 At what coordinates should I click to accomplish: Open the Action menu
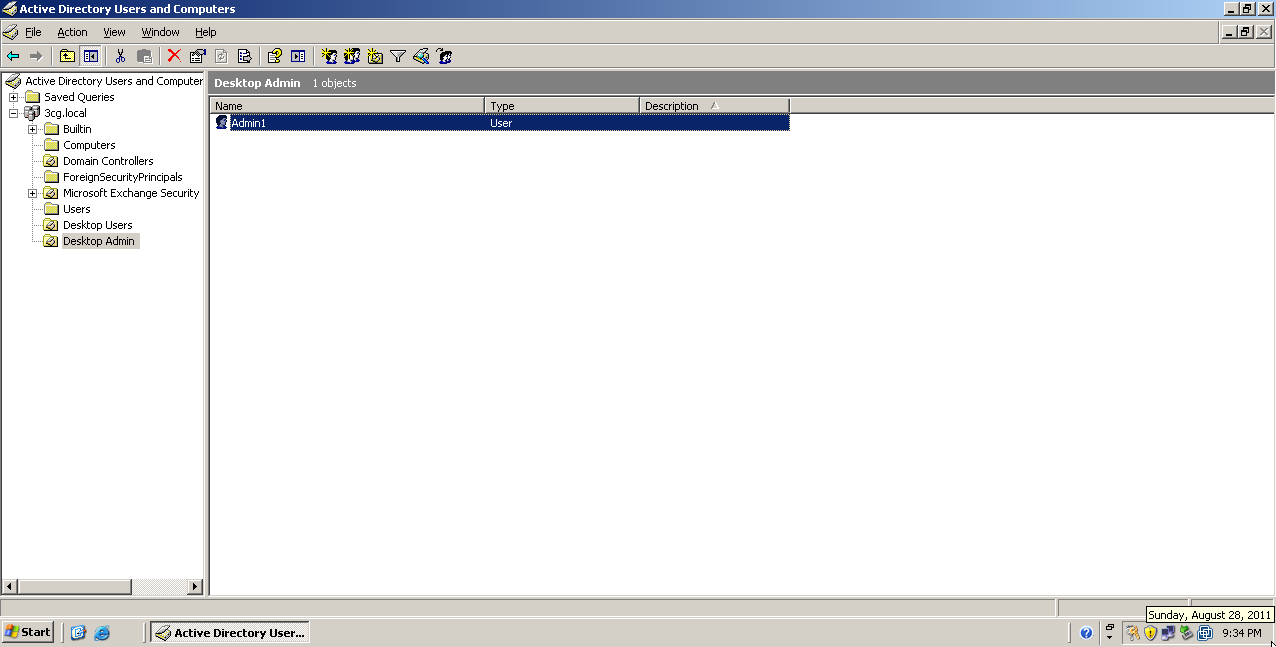[x=72, y=32]
